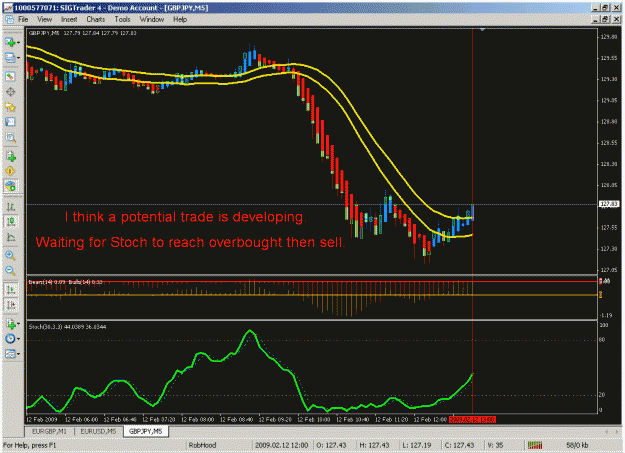
Task: Click the SIGTrader title bar app icon
Action: click(8, 8)
